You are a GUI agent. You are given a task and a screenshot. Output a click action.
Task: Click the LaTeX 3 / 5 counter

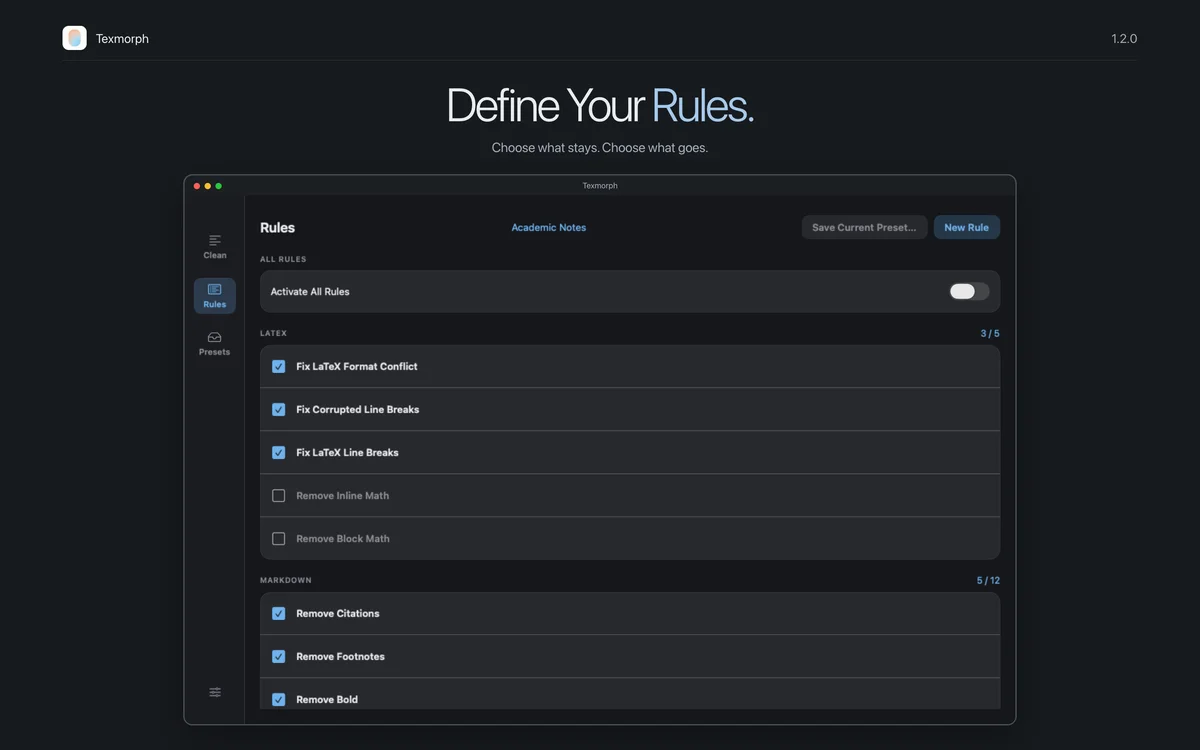click(x=990, y=333)
